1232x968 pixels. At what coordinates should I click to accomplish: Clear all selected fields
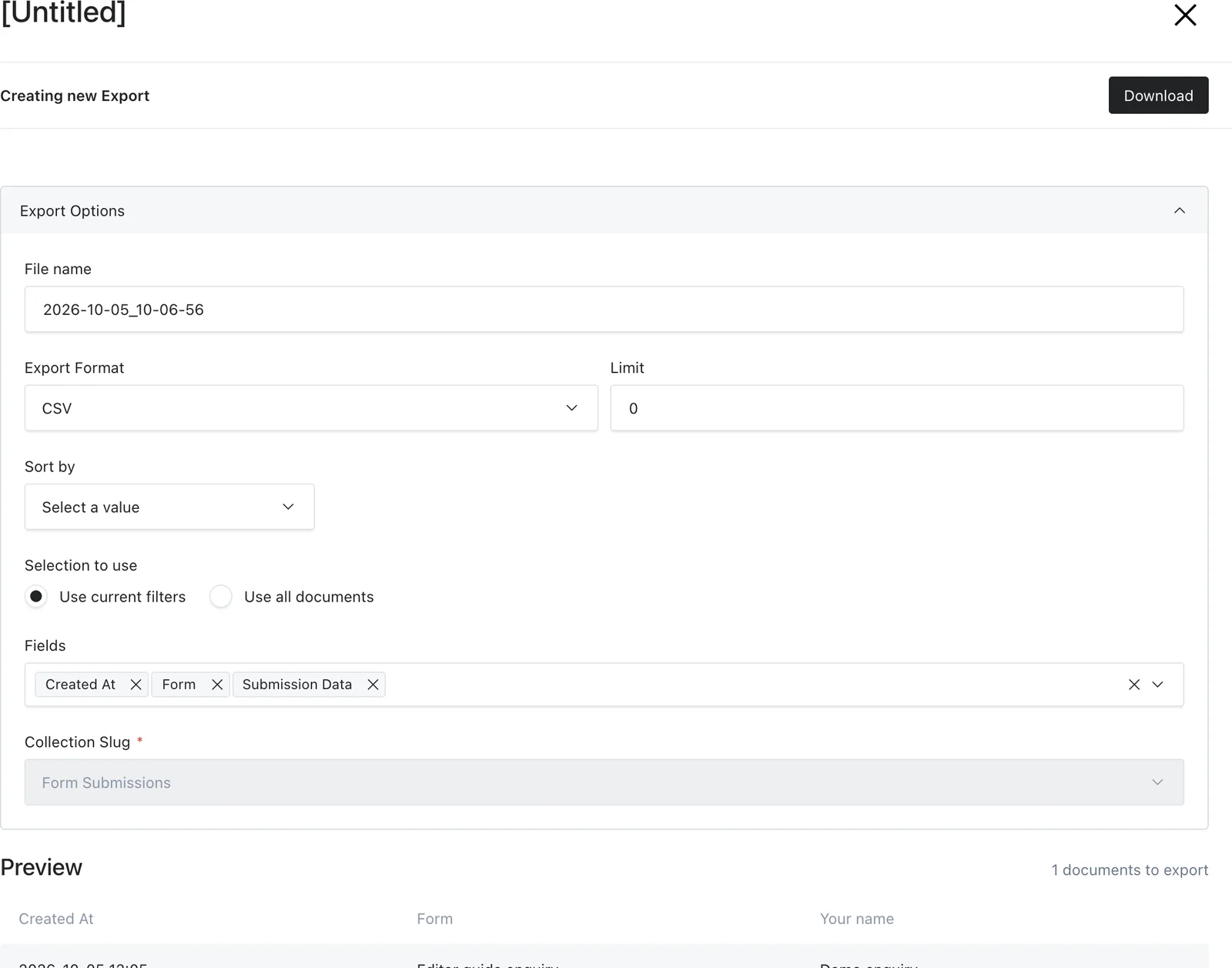1134,685
